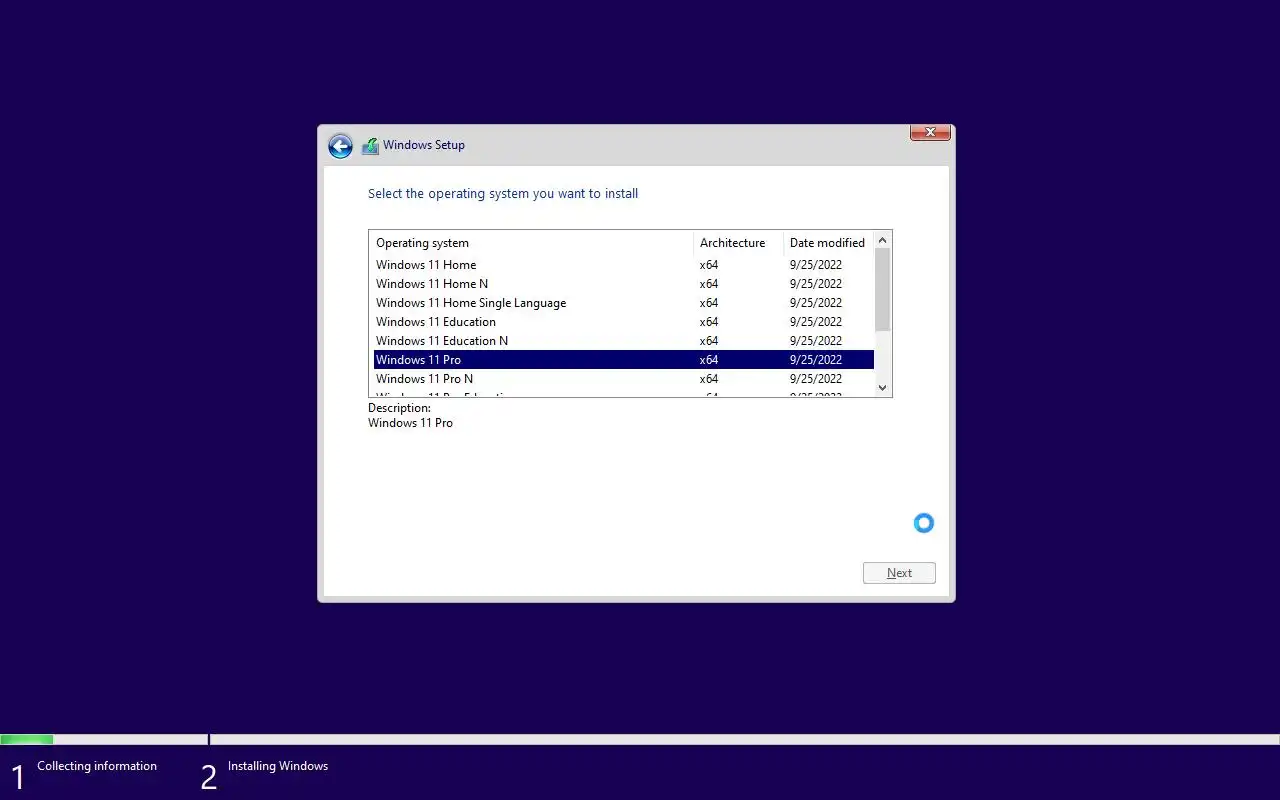Select Windows 11 Home Single Language
Viewport: 1280px width, 800px height.
[623, 303]
